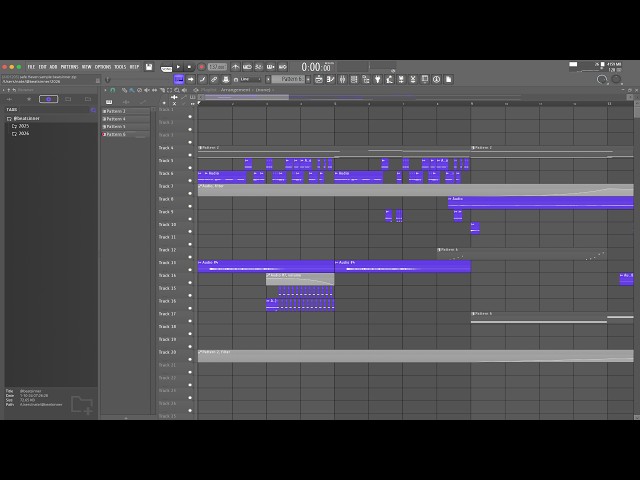
Task: Stop playback with the stop button
Action: (189, 67)
